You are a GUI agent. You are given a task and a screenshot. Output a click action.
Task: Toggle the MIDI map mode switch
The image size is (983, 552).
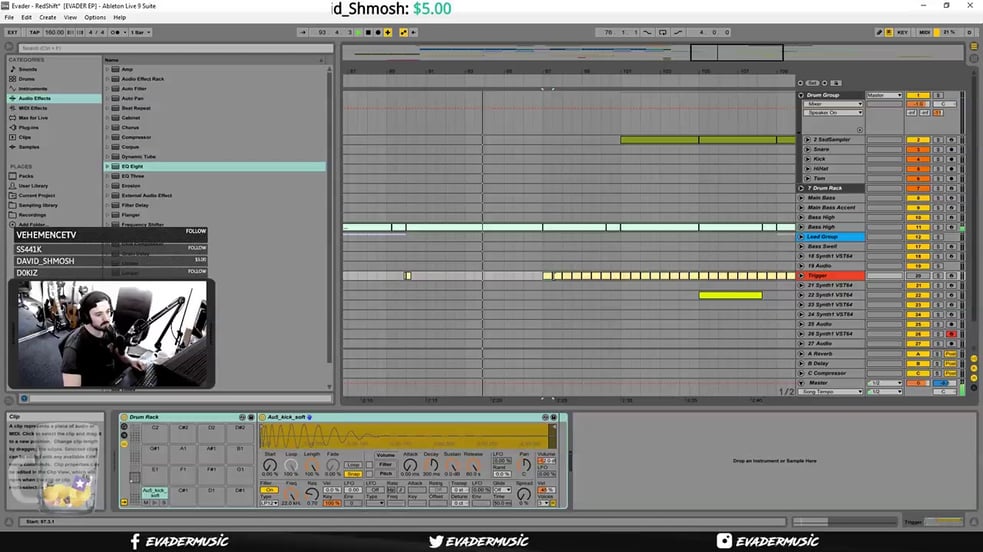[x=925, y=33]
